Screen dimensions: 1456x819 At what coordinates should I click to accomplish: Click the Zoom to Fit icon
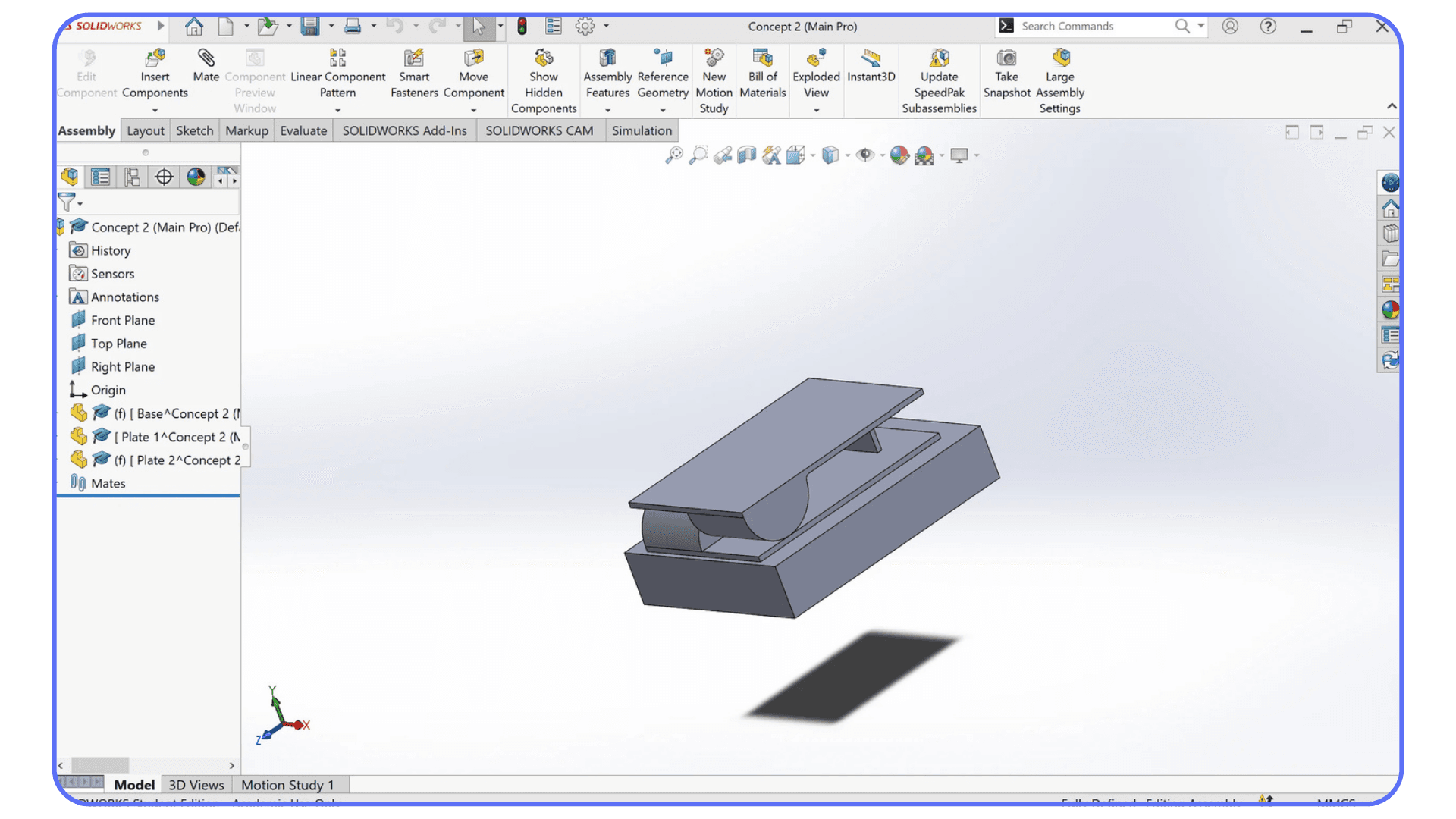673,155
